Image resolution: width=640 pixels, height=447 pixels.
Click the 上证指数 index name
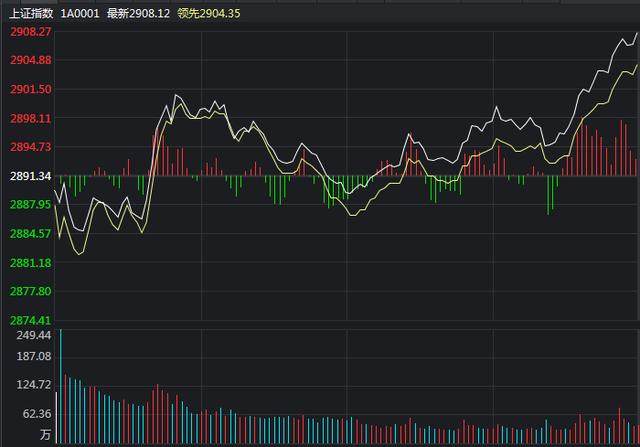31,13
